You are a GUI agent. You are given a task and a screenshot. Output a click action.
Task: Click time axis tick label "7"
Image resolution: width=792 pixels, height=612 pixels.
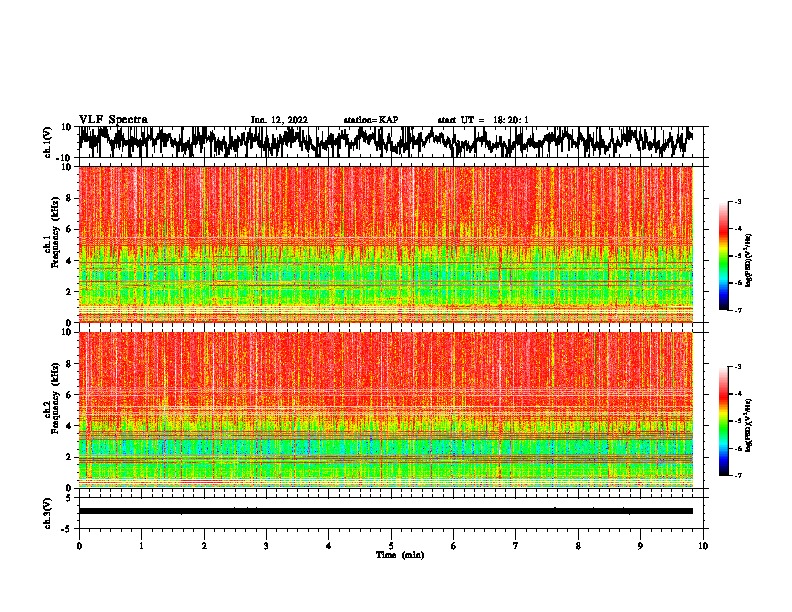click(x=516, y=546)
